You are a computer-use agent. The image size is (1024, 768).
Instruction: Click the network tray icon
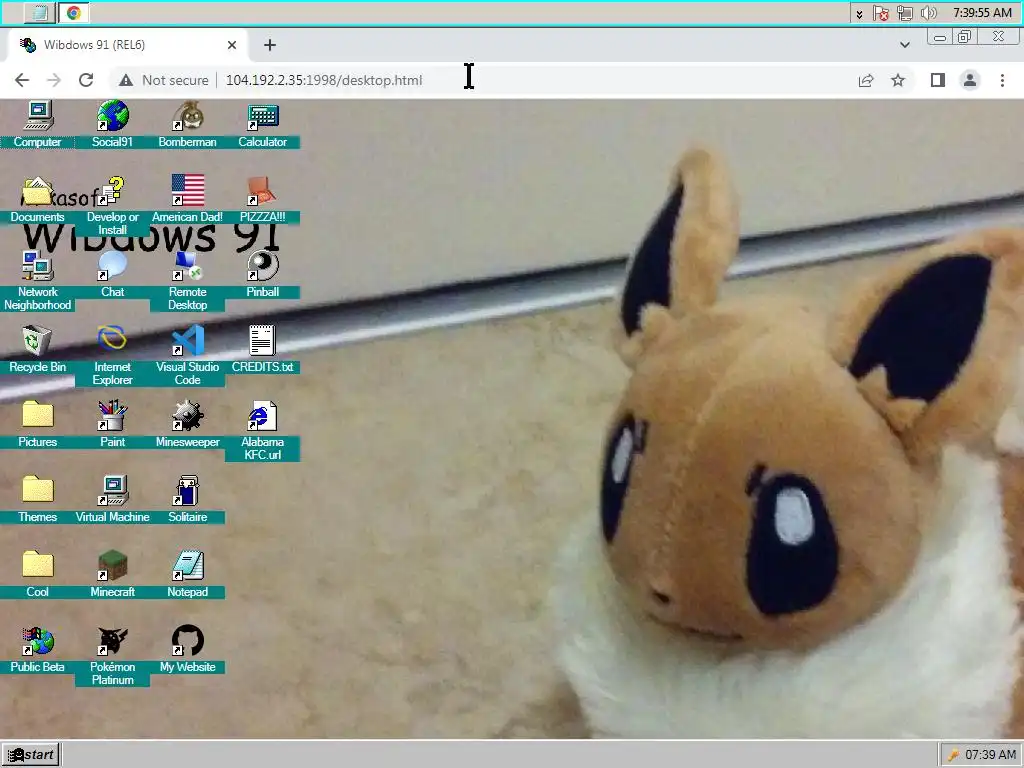point(904,13)
